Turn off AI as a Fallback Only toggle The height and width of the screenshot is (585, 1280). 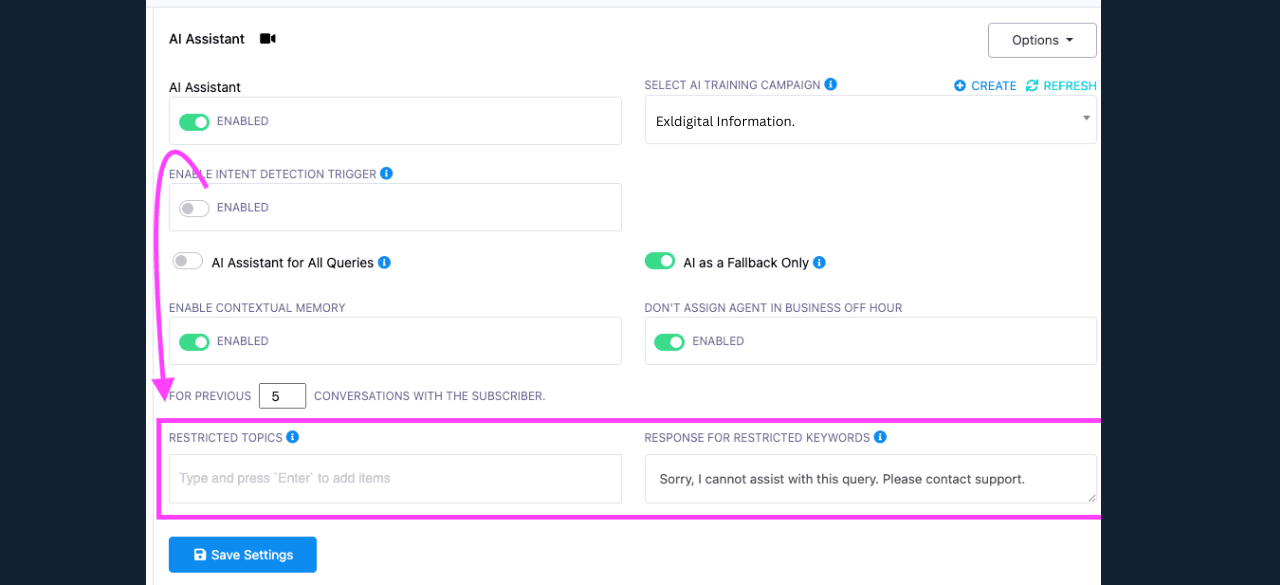pyautogui.click(x=660, y=261)
